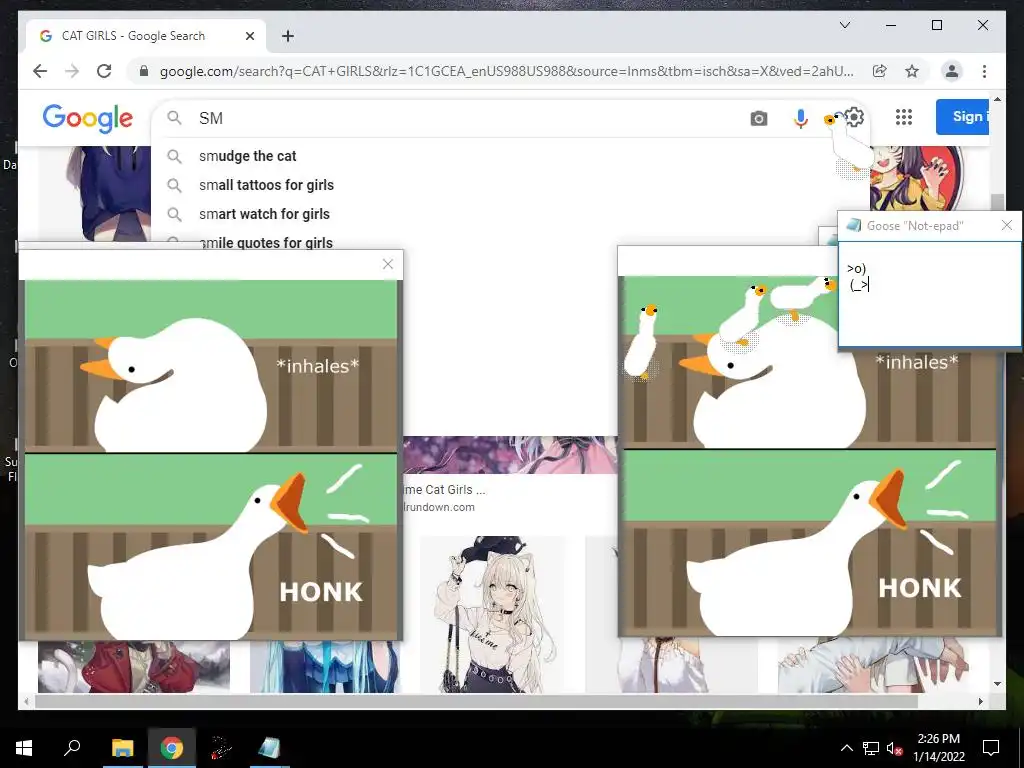The image size is (1024, 768).
Task: Open the Windows Start menu
Action: click(x=24, y=748)
